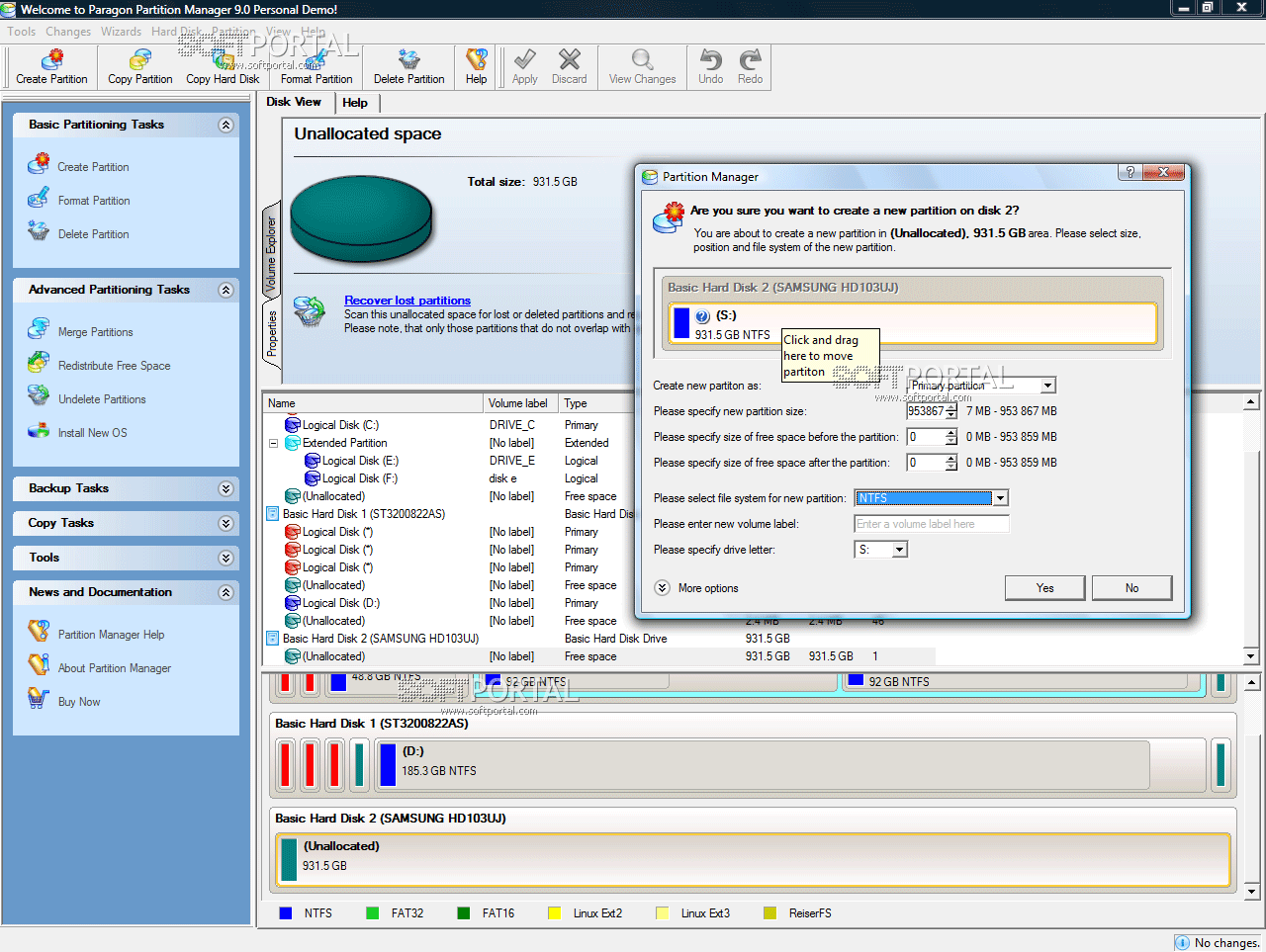Click the Linux Ext2 yellow legend swatch
Viewport: 1266px width, 952px height.
(x=554, y=913)
